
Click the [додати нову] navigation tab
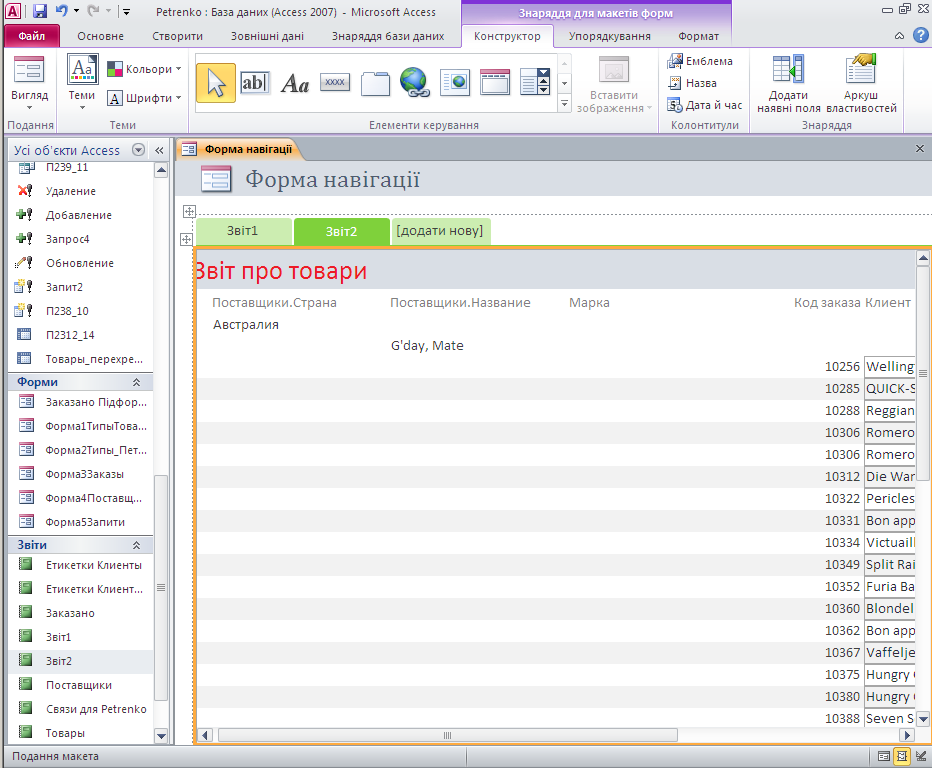(439, 231)
